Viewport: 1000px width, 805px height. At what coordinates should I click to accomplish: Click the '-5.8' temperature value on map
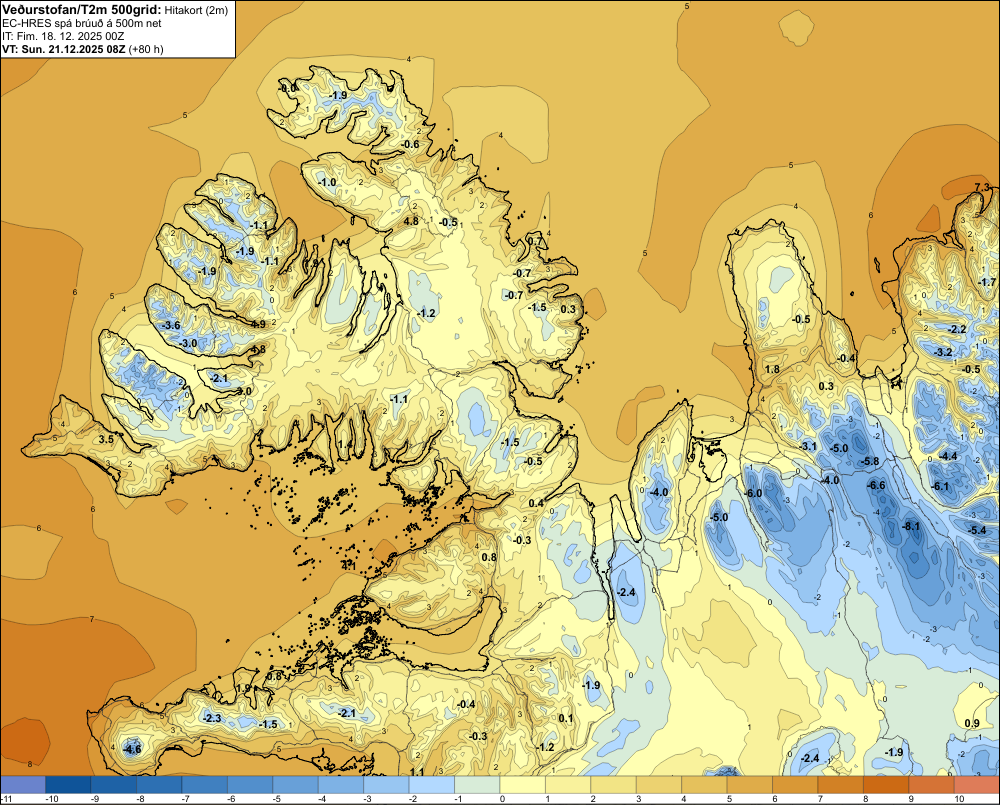(870, 461)
